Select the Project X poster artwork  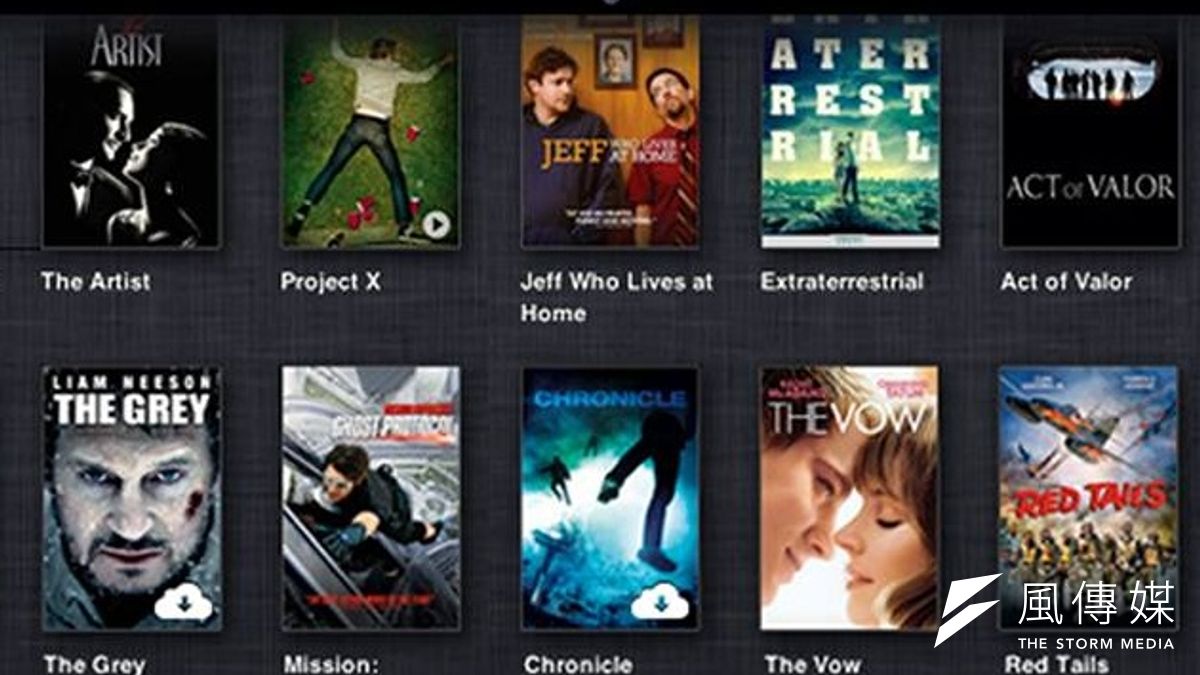(x=370, y=132)
